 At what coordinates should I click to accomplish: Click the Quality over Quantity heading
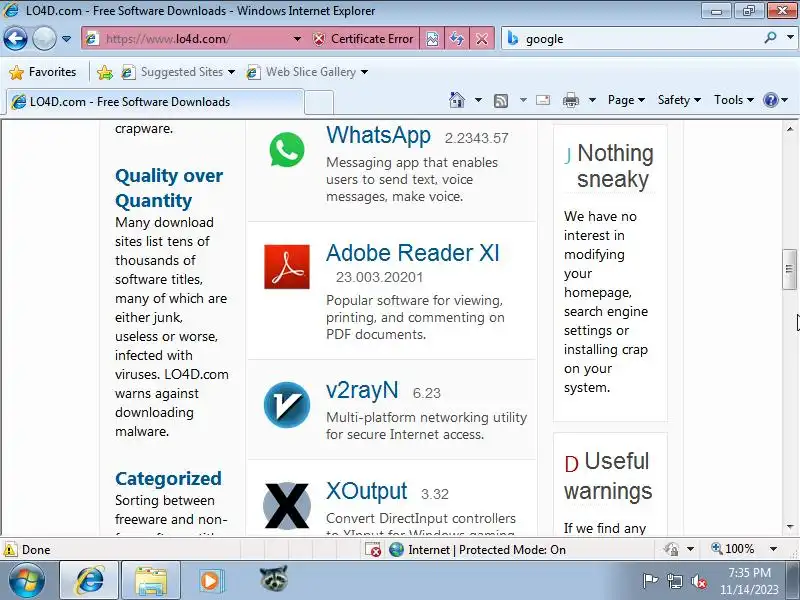point(169,188)
